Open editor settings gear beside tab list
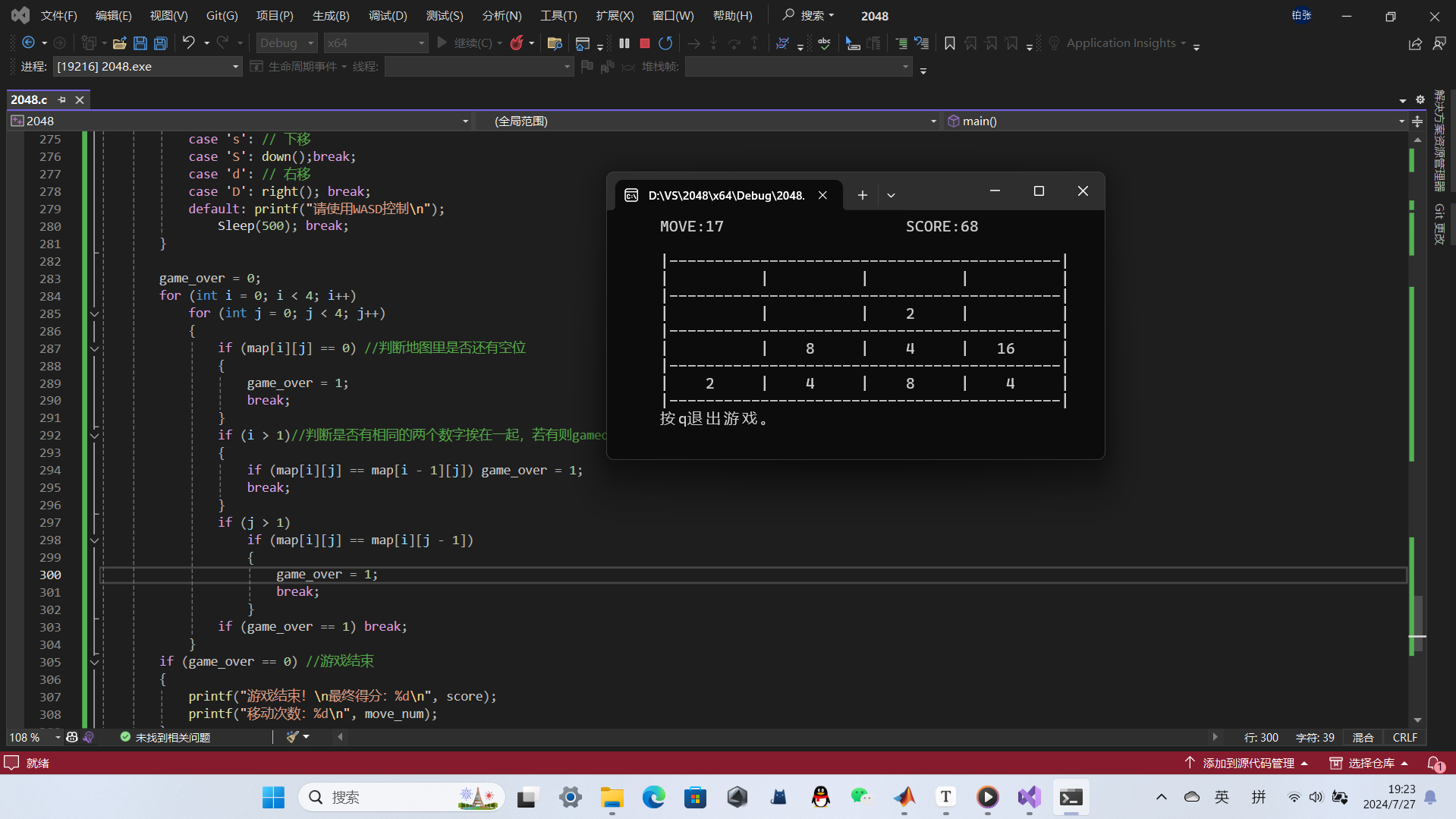1456x819 pixels. [x=1420, y=99]
